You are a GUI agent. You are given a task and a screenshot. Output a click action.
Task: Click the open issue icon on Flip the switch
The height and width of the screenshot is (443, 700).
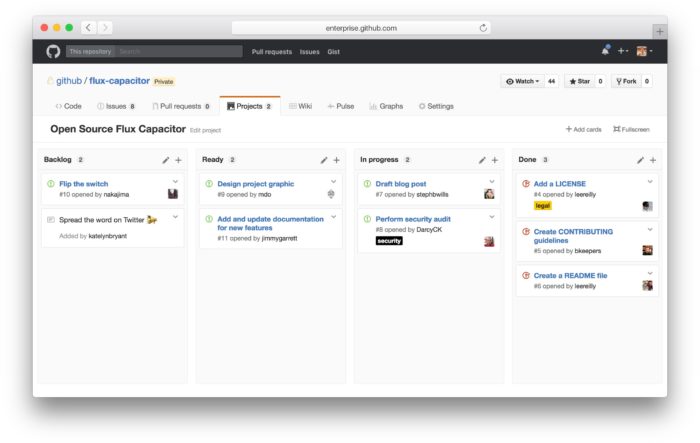tap(51, 184)
